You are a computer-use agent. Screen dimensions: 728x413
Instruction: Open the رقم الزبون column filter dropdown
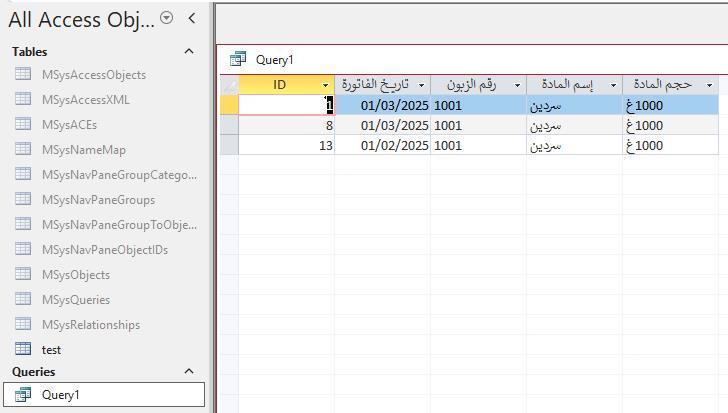tap(517, 85)
